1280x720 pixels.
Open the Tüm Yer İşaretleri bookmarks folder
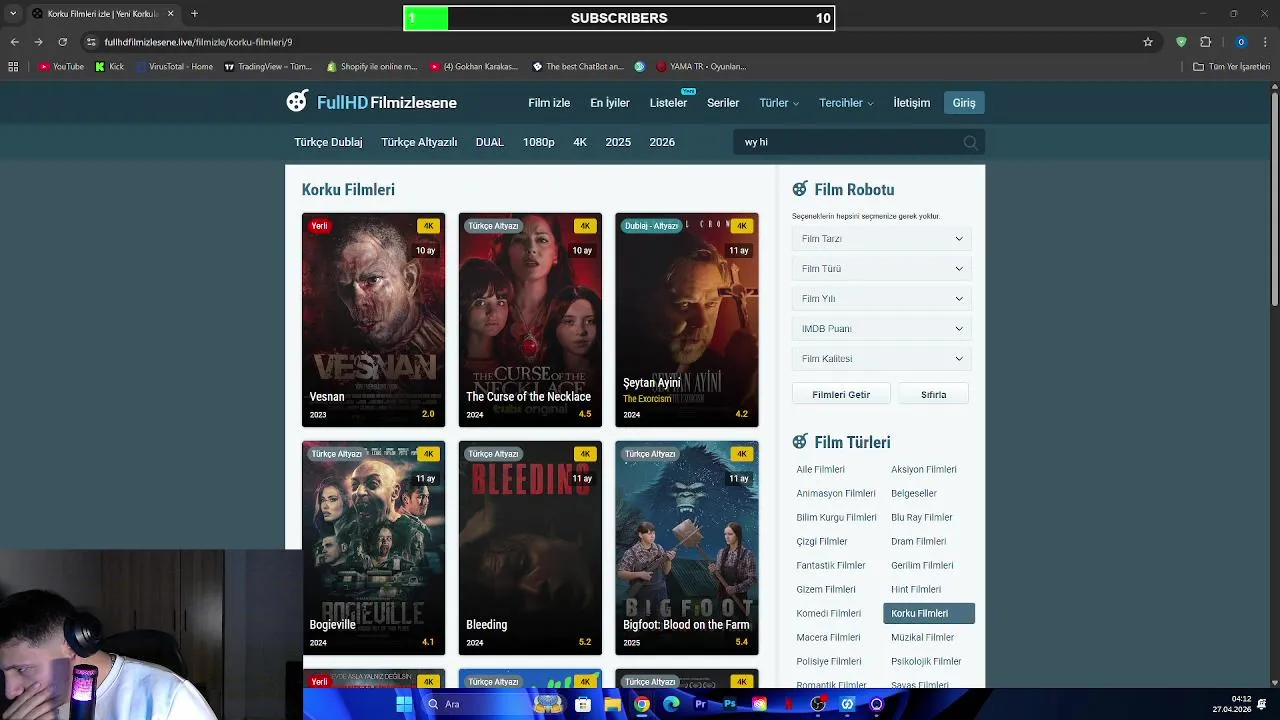click(x=1232, y=67)
